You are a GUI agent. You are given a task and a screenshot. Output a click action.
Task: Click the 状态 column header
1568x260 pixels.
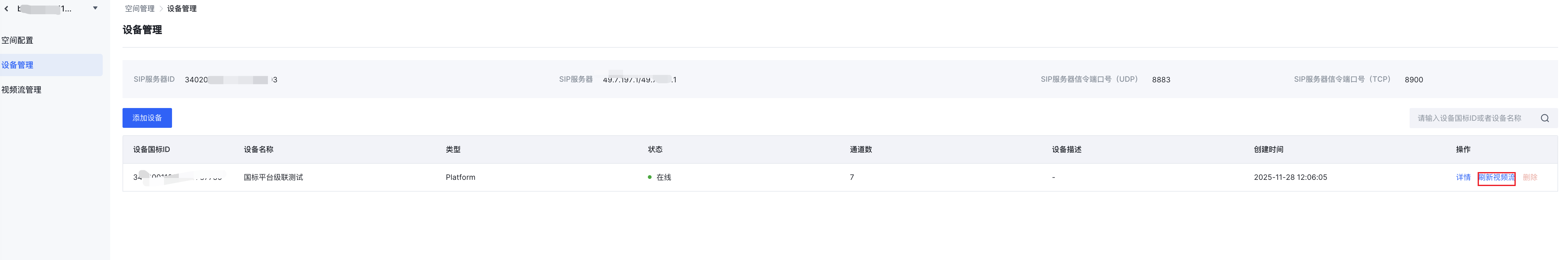point(655,149)
